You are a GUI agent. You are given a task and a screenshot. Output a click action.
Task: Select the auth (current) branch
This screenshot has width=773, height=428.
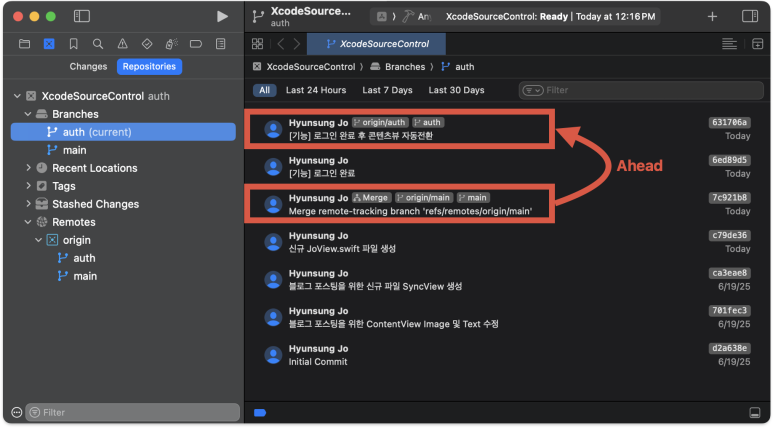point(123,132)
